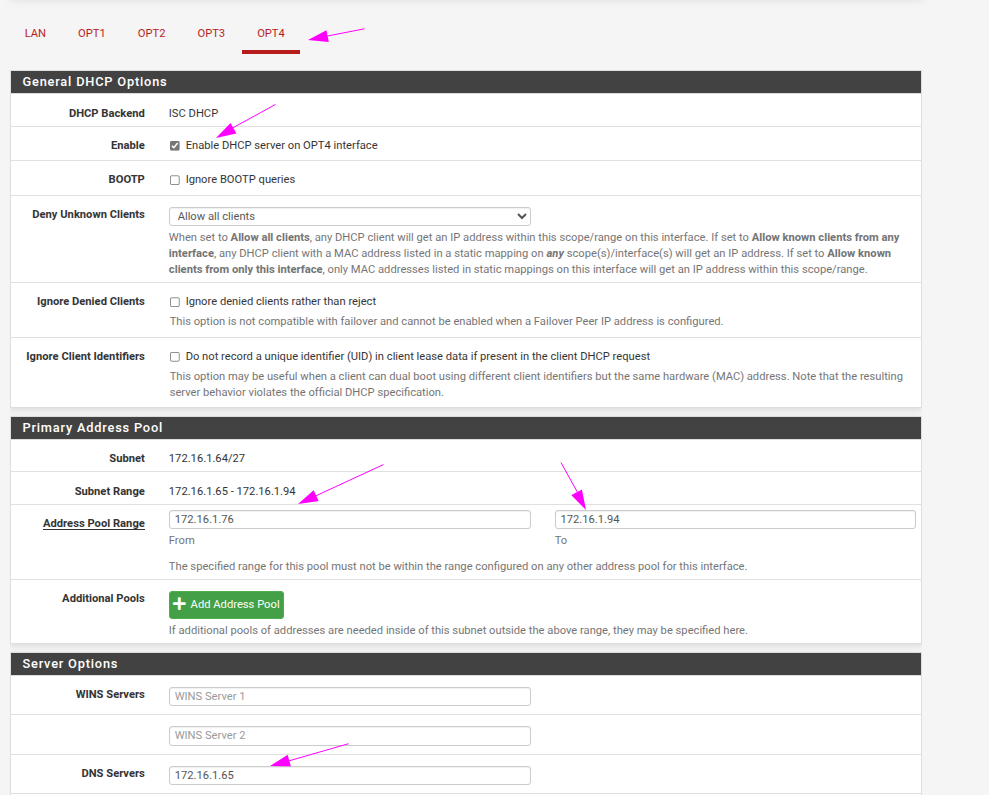Click the WINS Server 1 field
This screenshot has width=989, height=795.
click(349, 696)
